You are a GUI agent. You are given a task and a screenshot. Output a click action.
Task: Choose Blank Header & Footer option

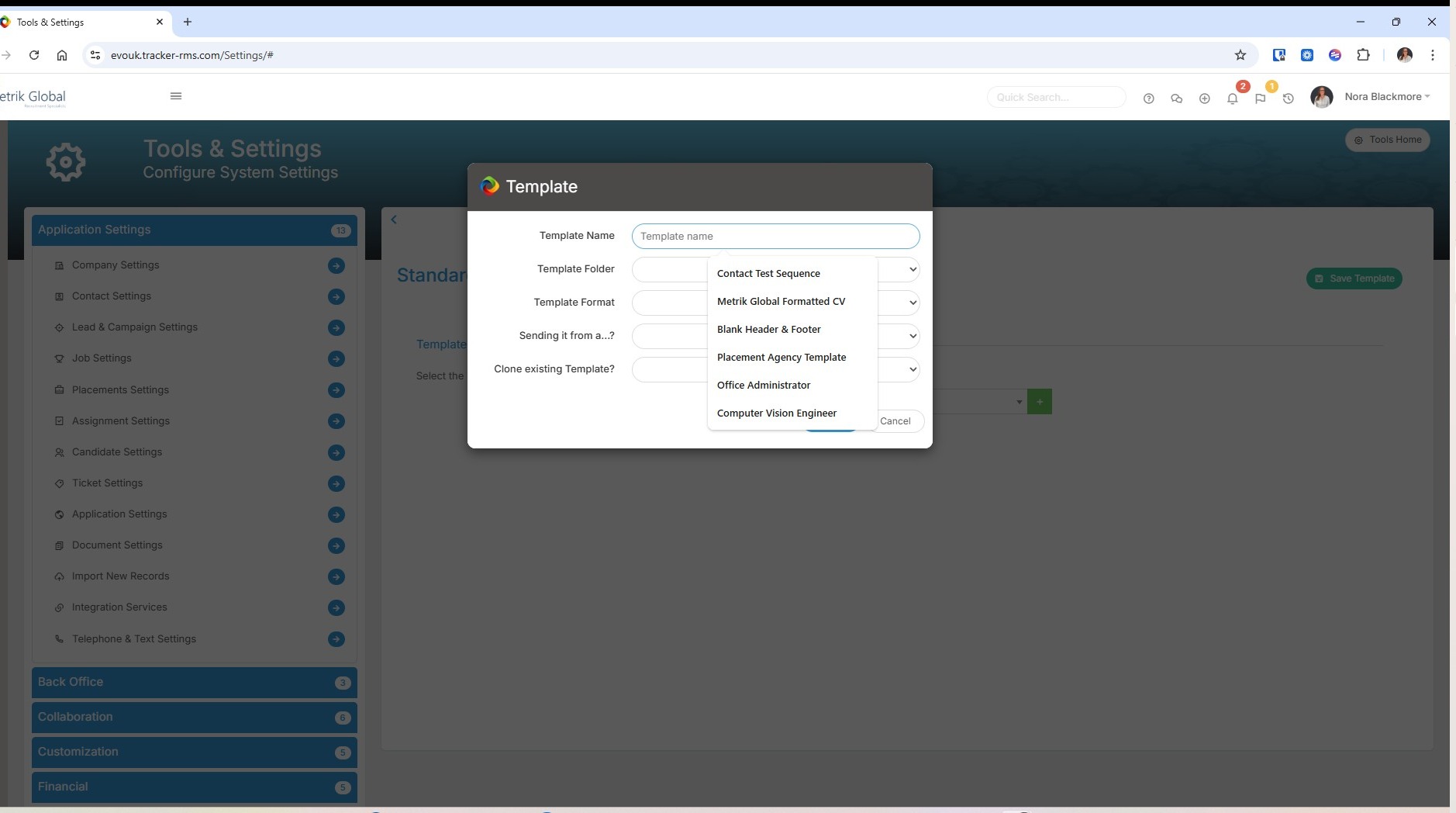792,330
